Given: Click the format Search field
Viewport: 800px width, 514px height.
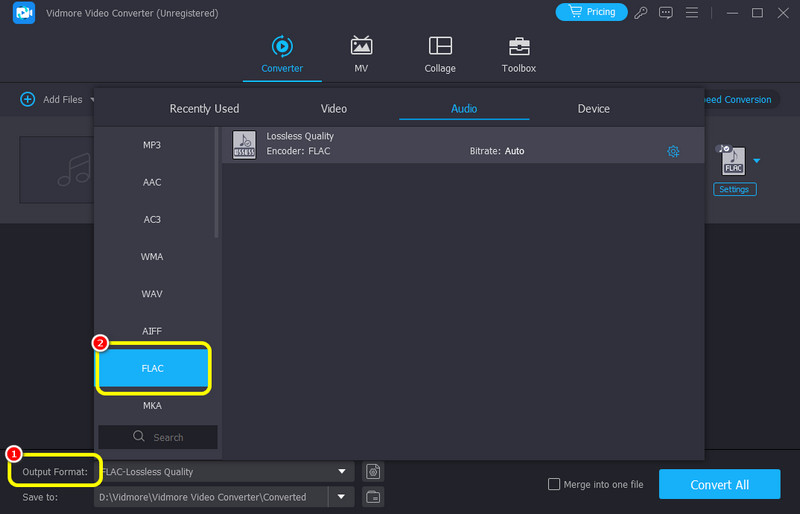Looking at the screenshot, I should pyautogui.click(x=158, y=437).
